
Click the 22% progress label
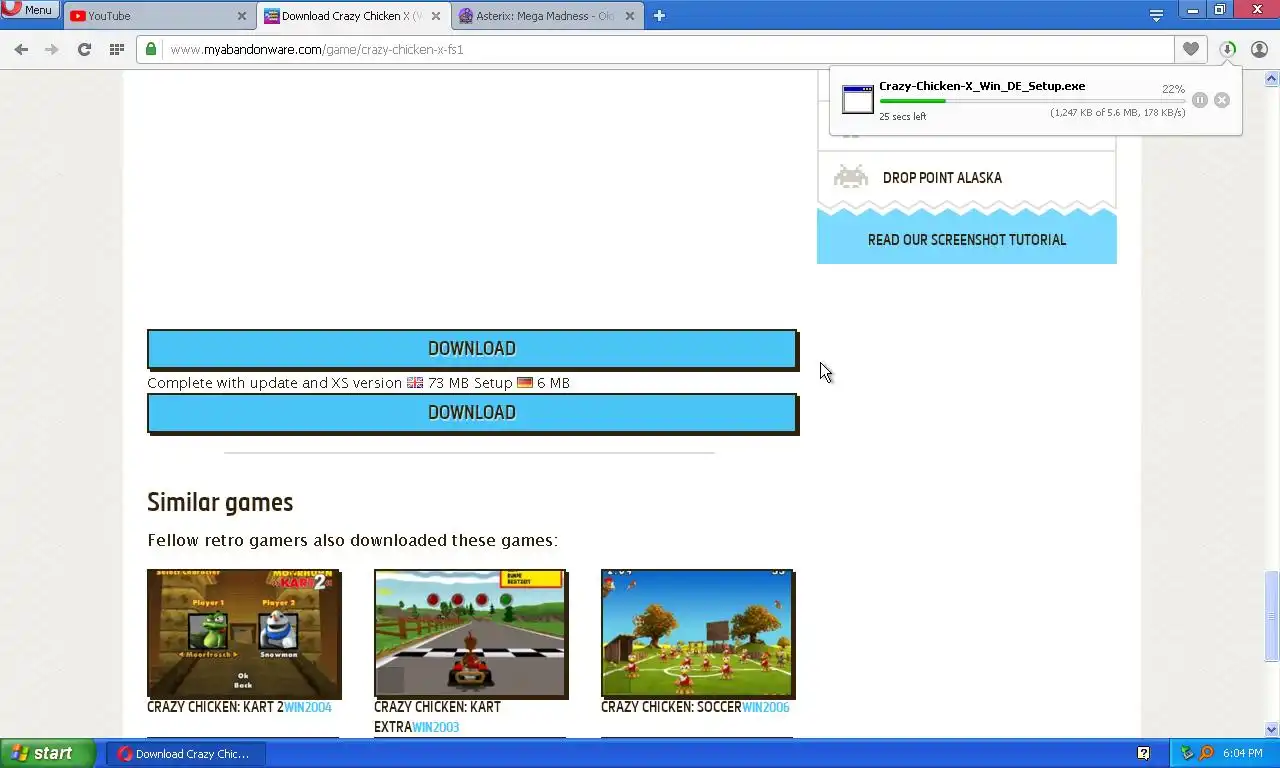1173,89
